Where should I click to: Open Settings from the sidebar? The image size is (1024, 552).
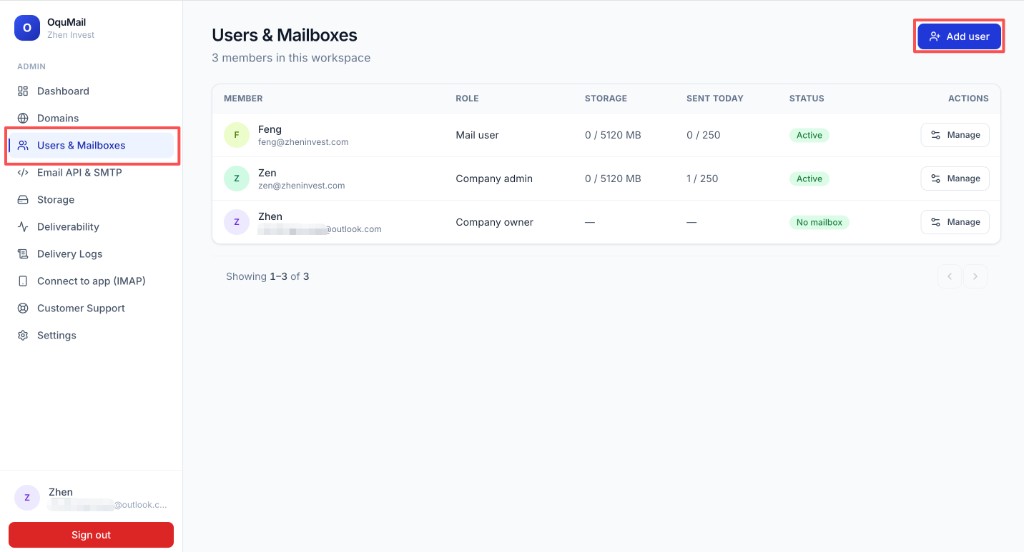[91, 335]
